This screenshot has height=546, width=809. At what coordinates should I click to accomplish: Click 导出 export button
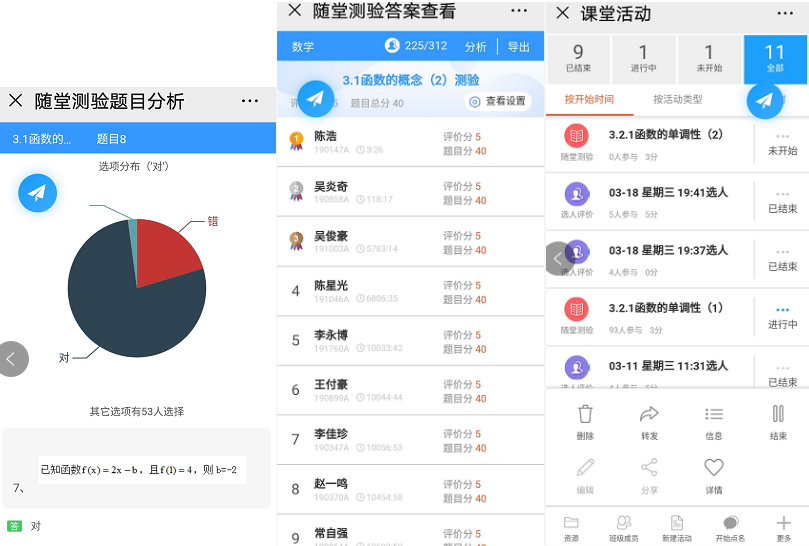coord(518,47)
